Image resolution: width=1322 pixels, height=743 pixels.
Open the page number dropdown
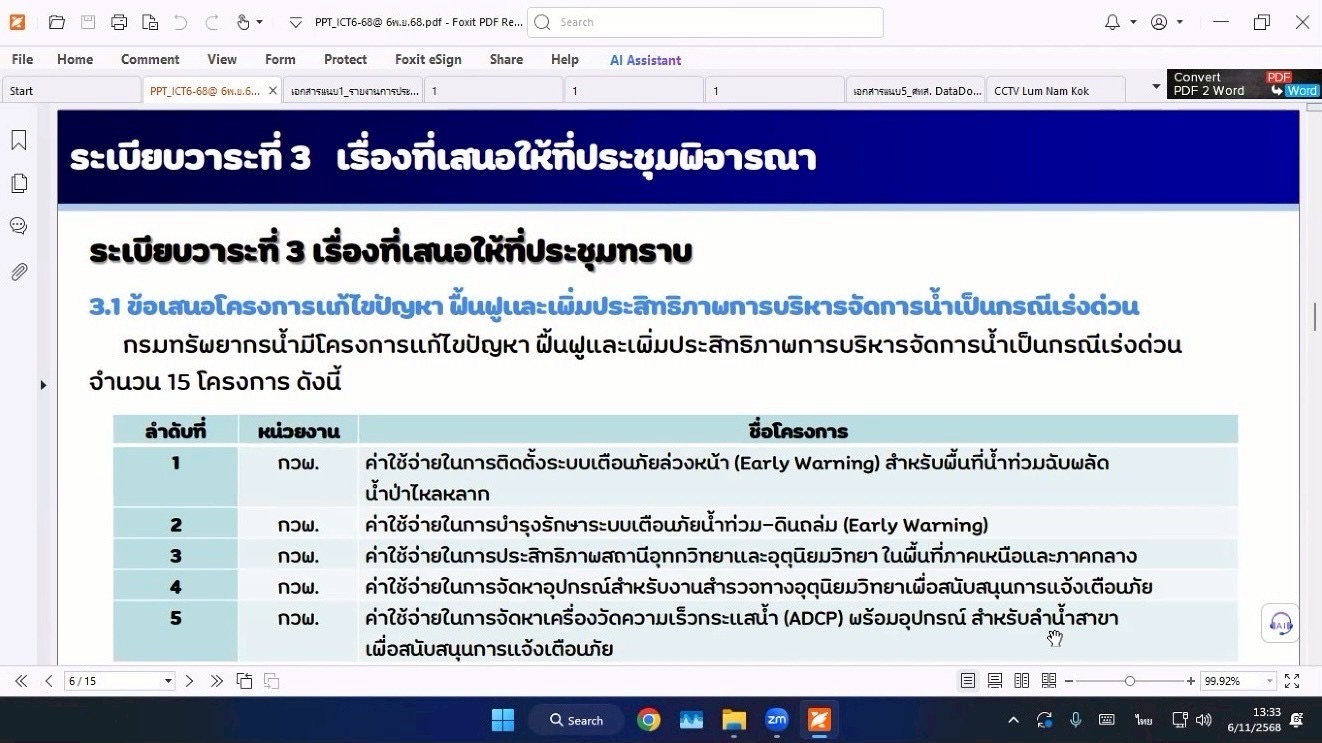(167, 681)
